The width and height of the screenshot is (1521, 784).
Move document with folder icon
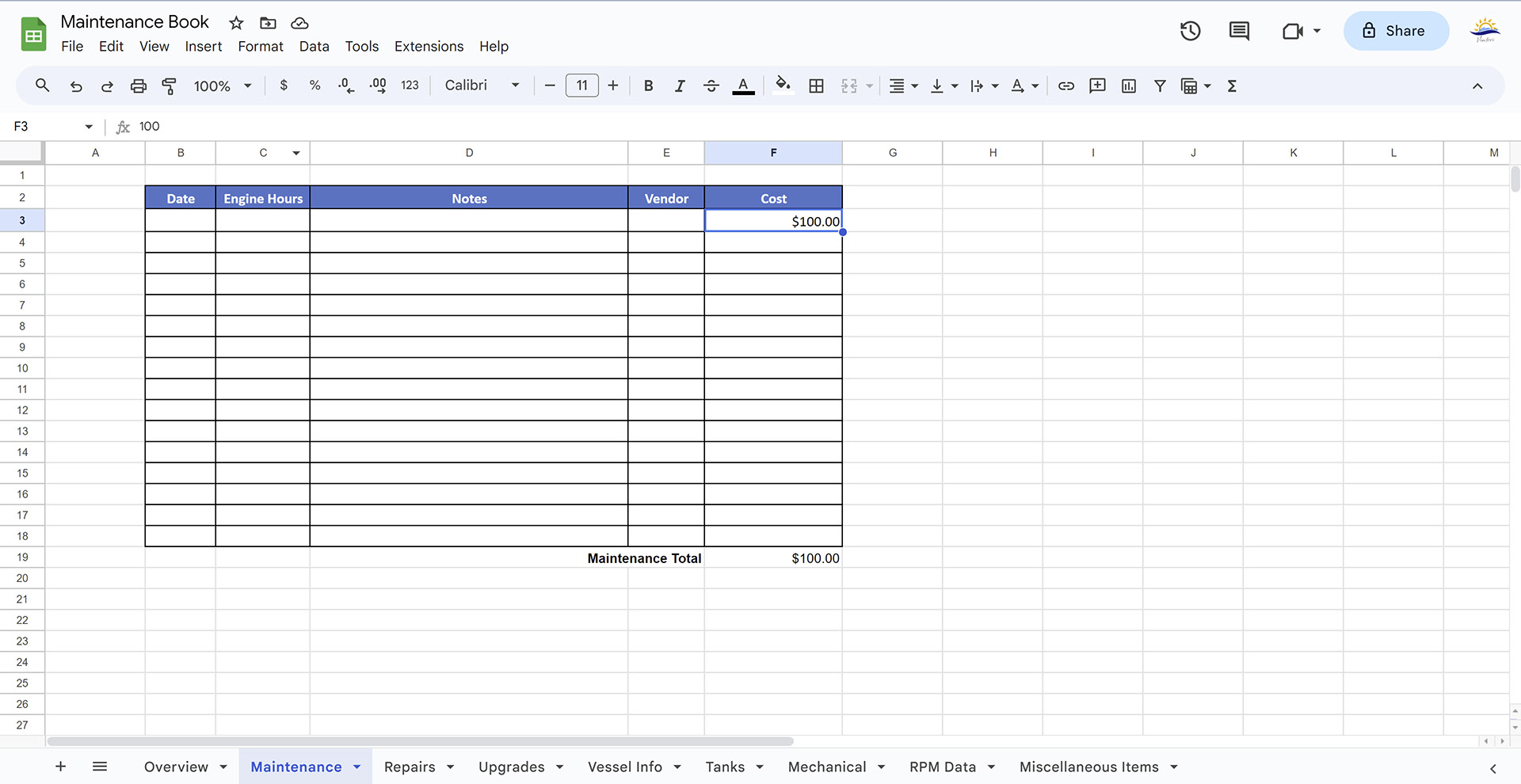click(x=268, y=23)
